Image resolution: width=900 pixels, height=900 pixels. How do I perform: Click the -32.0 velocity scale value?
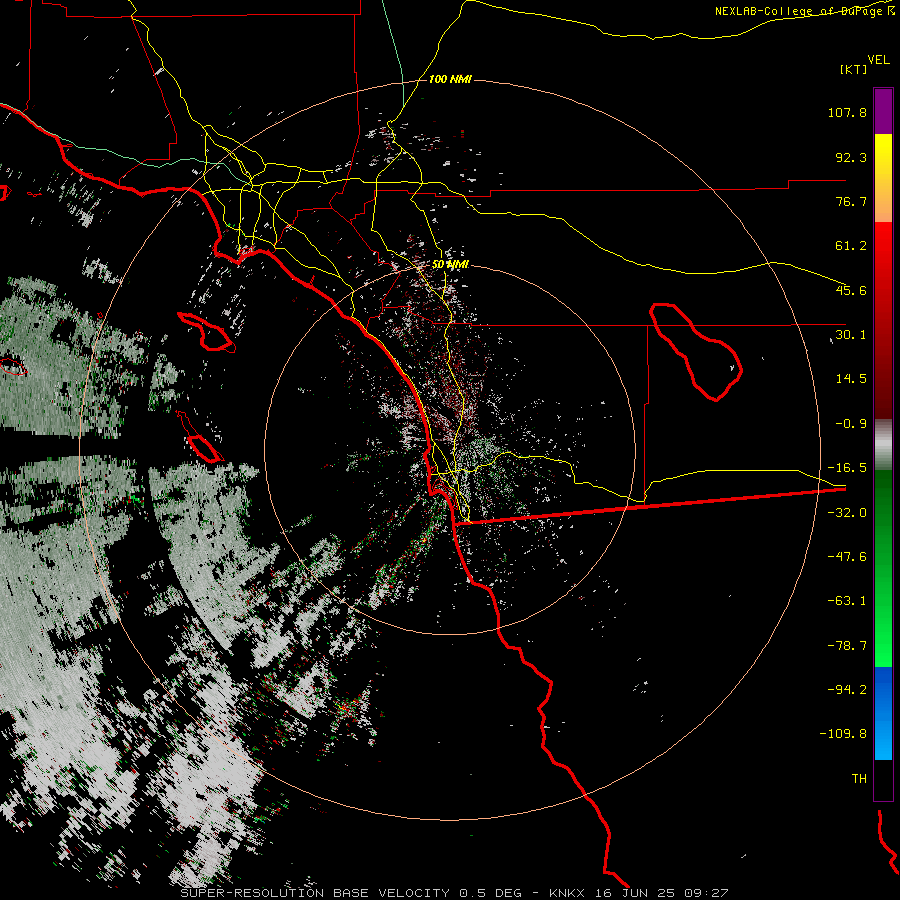847,513
